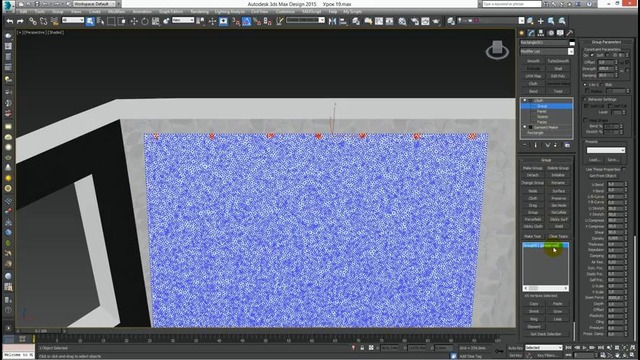Open the selection filter dropdown
The width and height of the screenshot is (640, 360).
[x=73, y=20]
